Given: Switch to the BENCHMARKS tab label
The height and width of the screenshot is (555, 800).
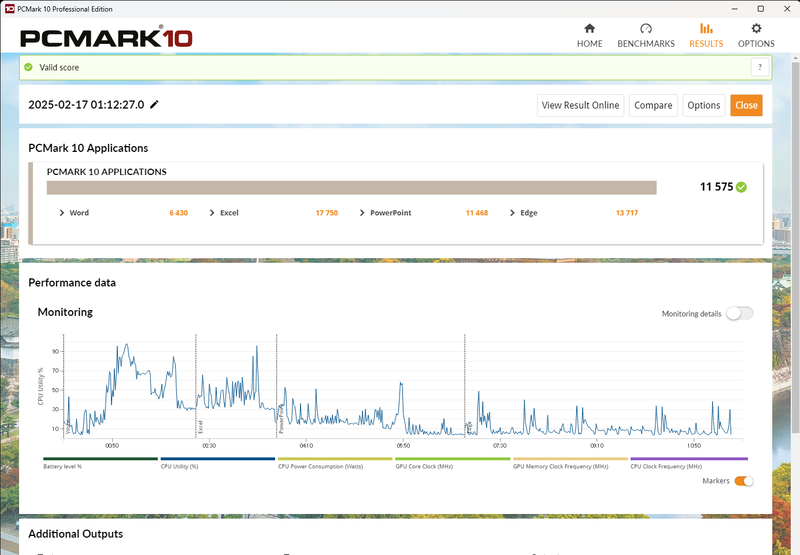Looking at the screenshot, I should click(x=646, y=43).
